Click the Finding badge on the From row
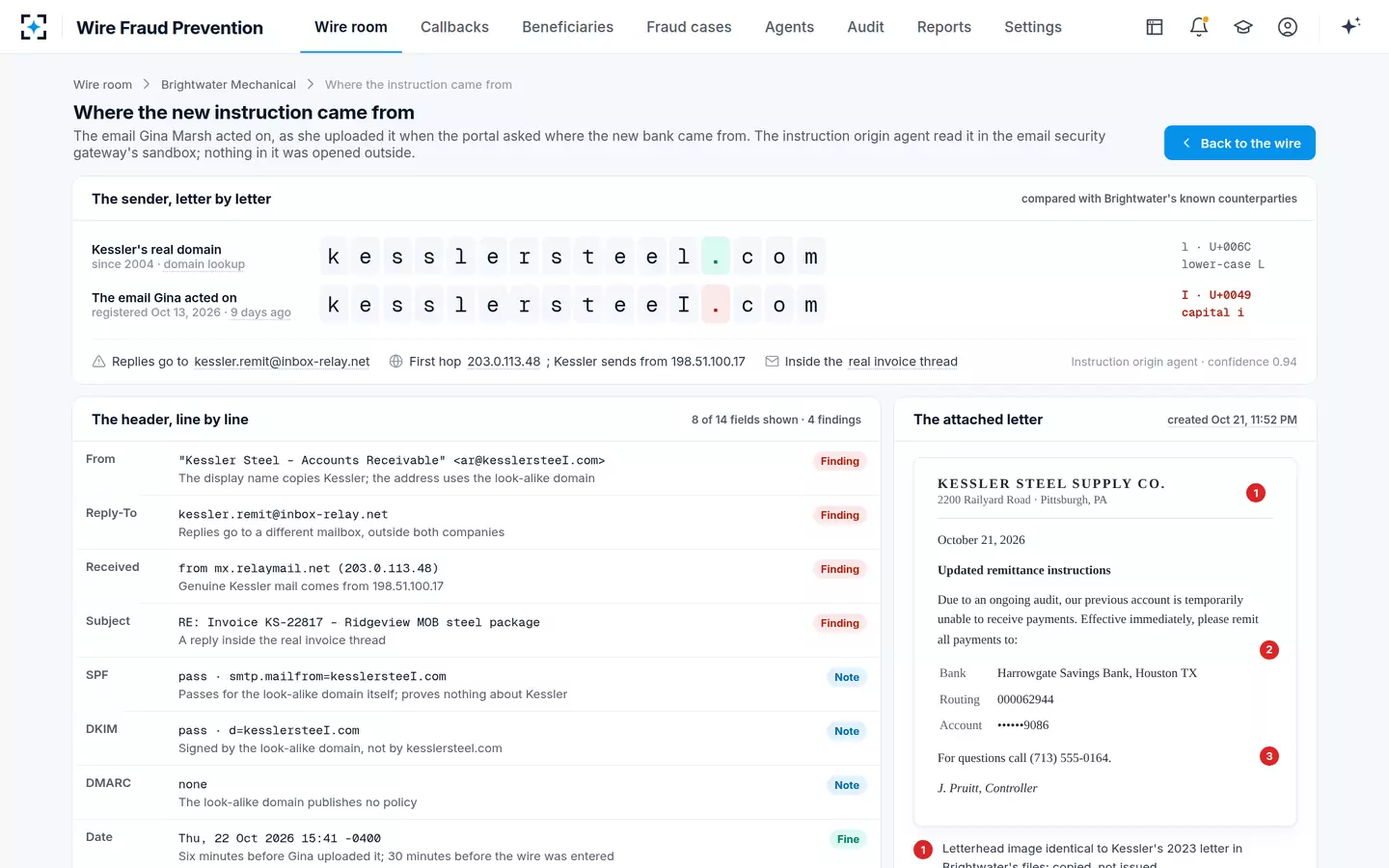Viewport: 1389px width, 868px height. (839, 461)
